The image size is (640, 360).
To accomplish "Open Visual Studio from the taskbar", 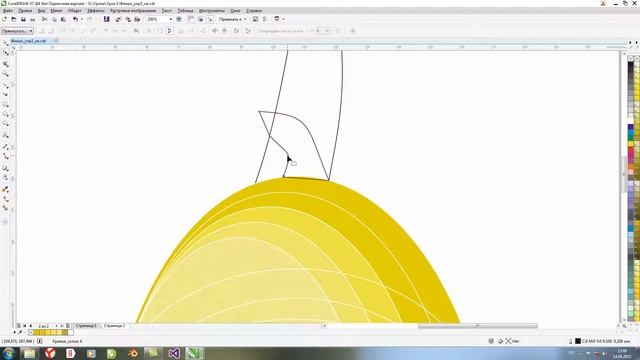I will (174, 353).
